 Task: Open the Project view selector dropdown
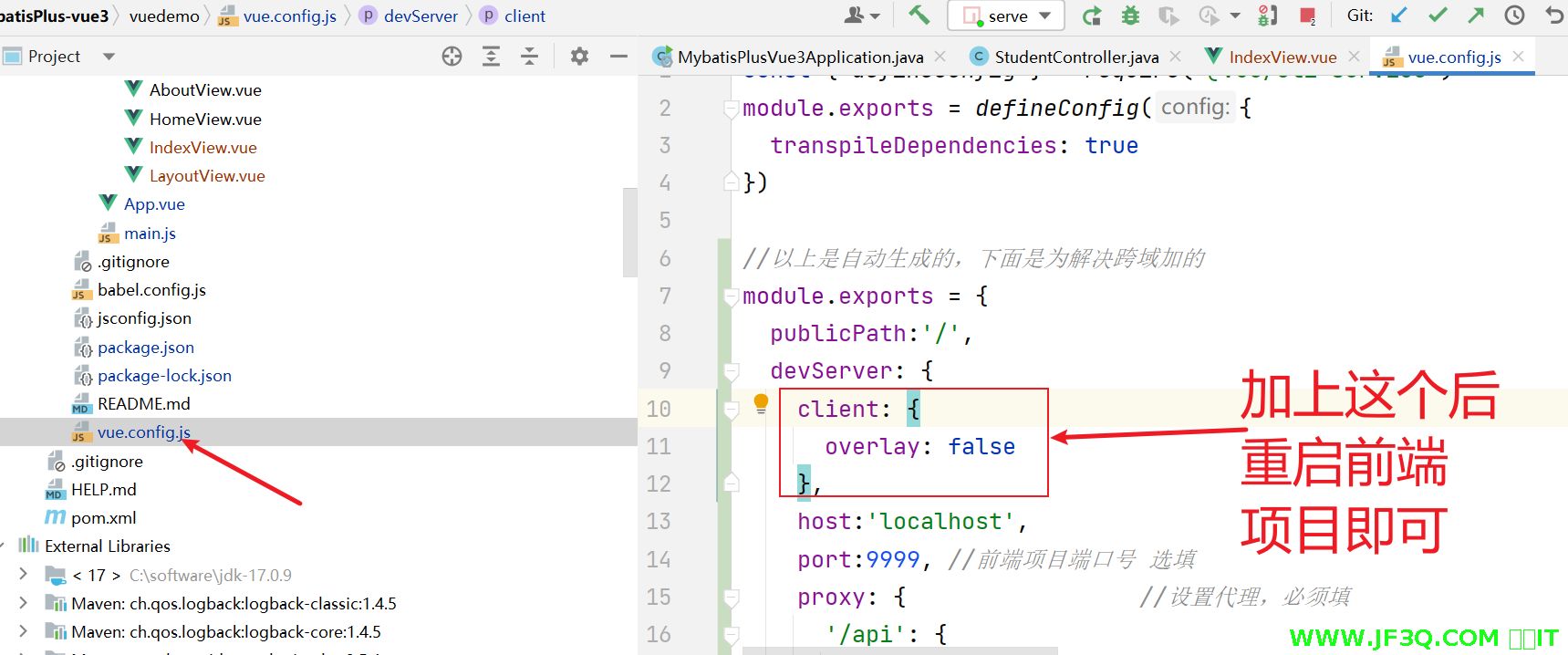tap(109, 57)
